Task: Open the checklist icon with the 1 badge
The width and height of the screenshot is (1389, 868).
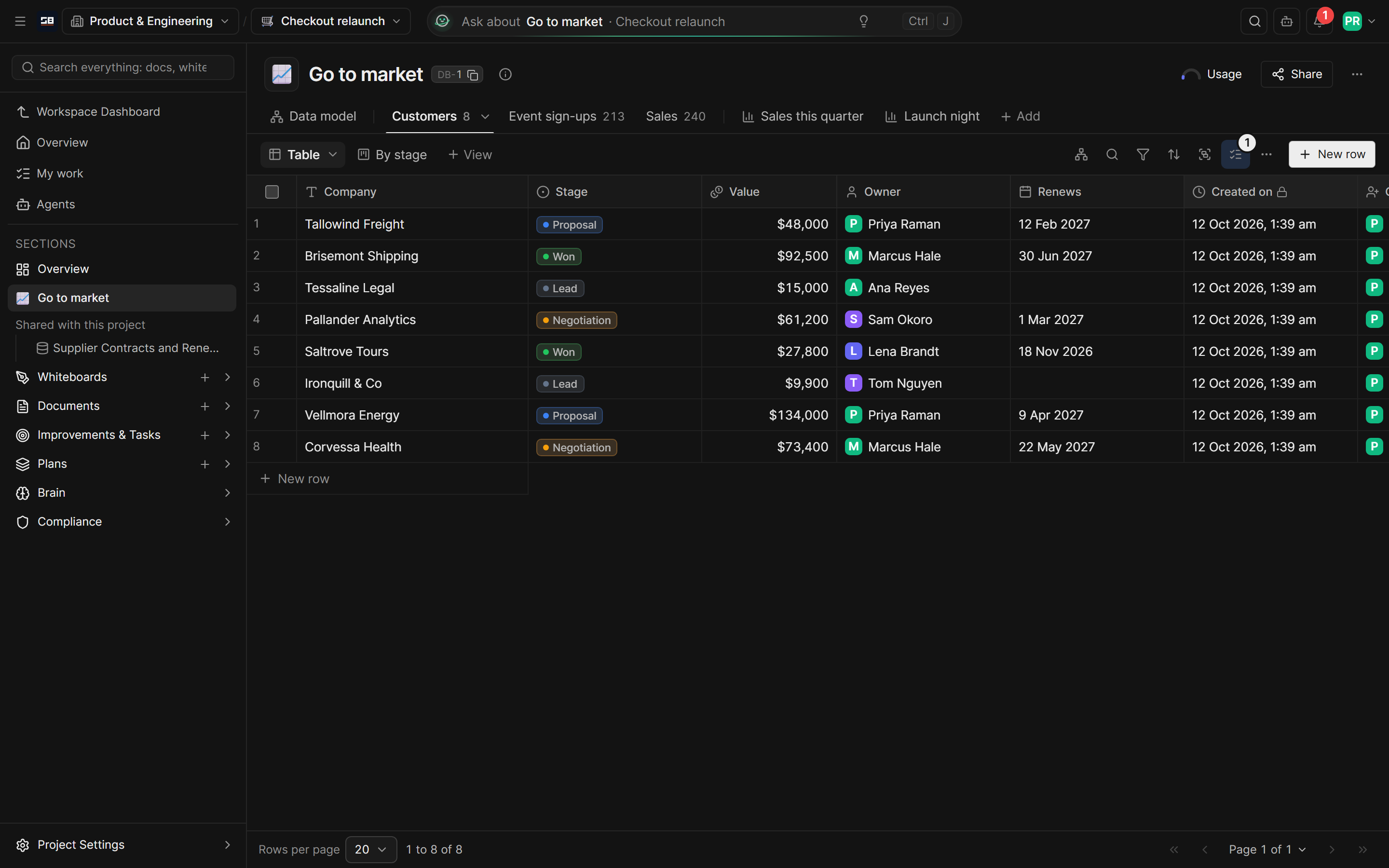Action: point(1235,154)
